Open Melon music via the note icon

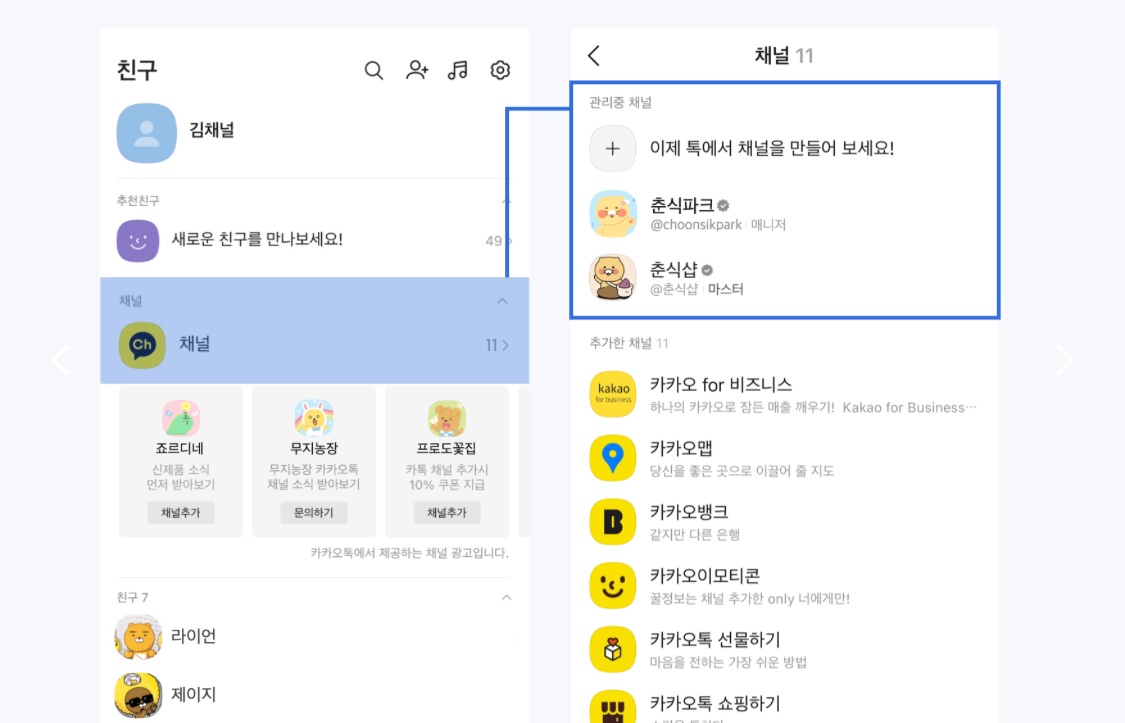[459, 70]
